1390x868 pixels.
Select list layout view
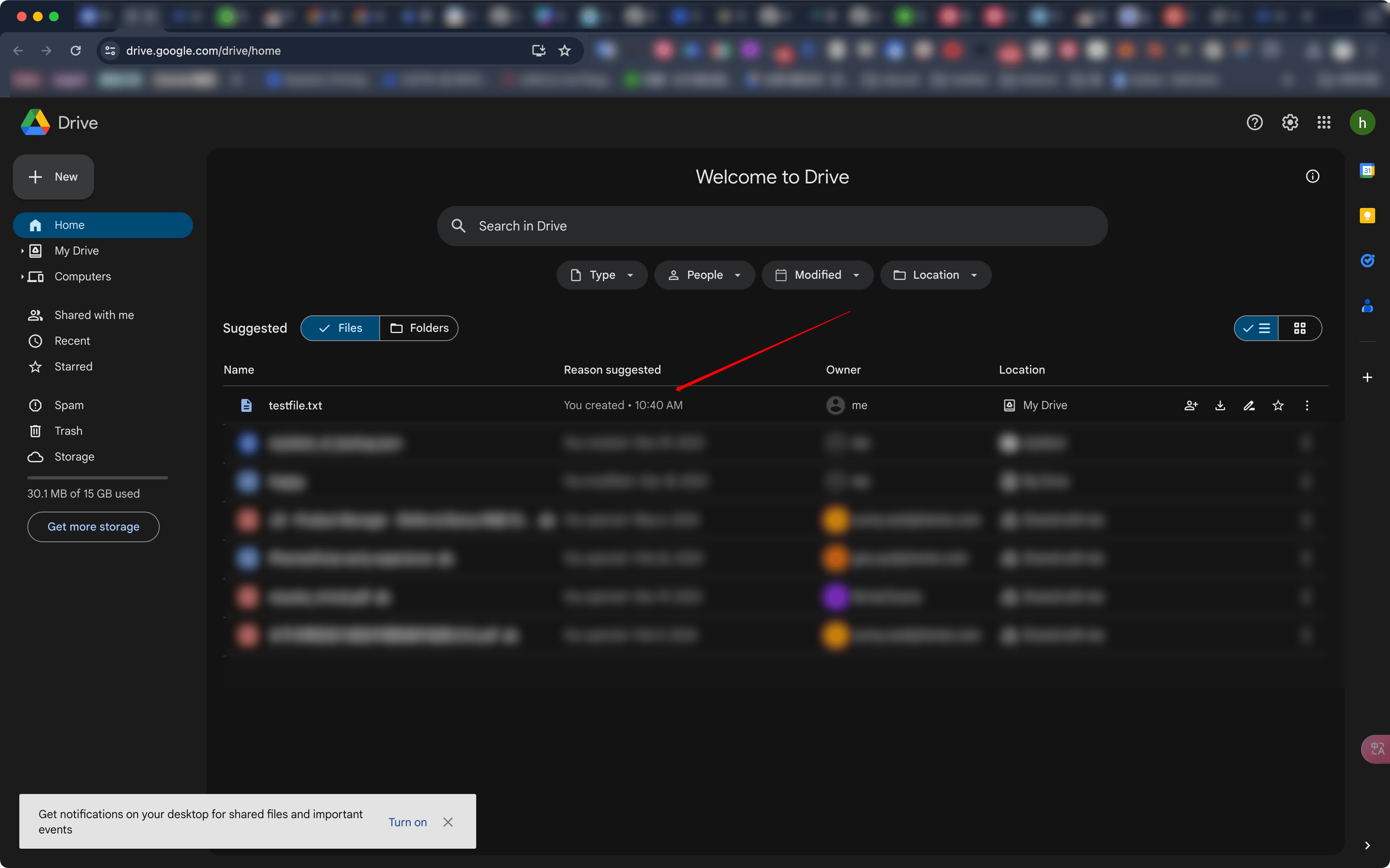coord(1256,328)
